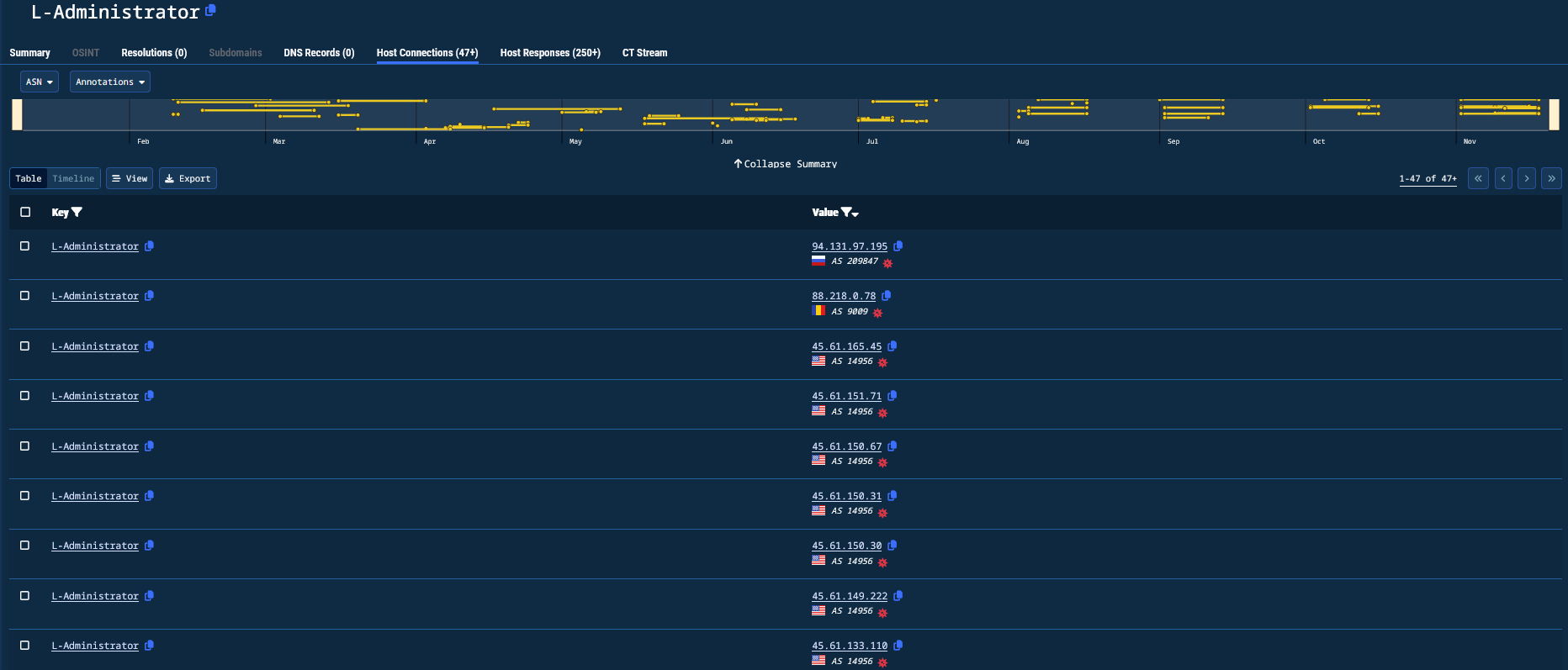Copy the L-Administrator page title

tap(210, 10)
